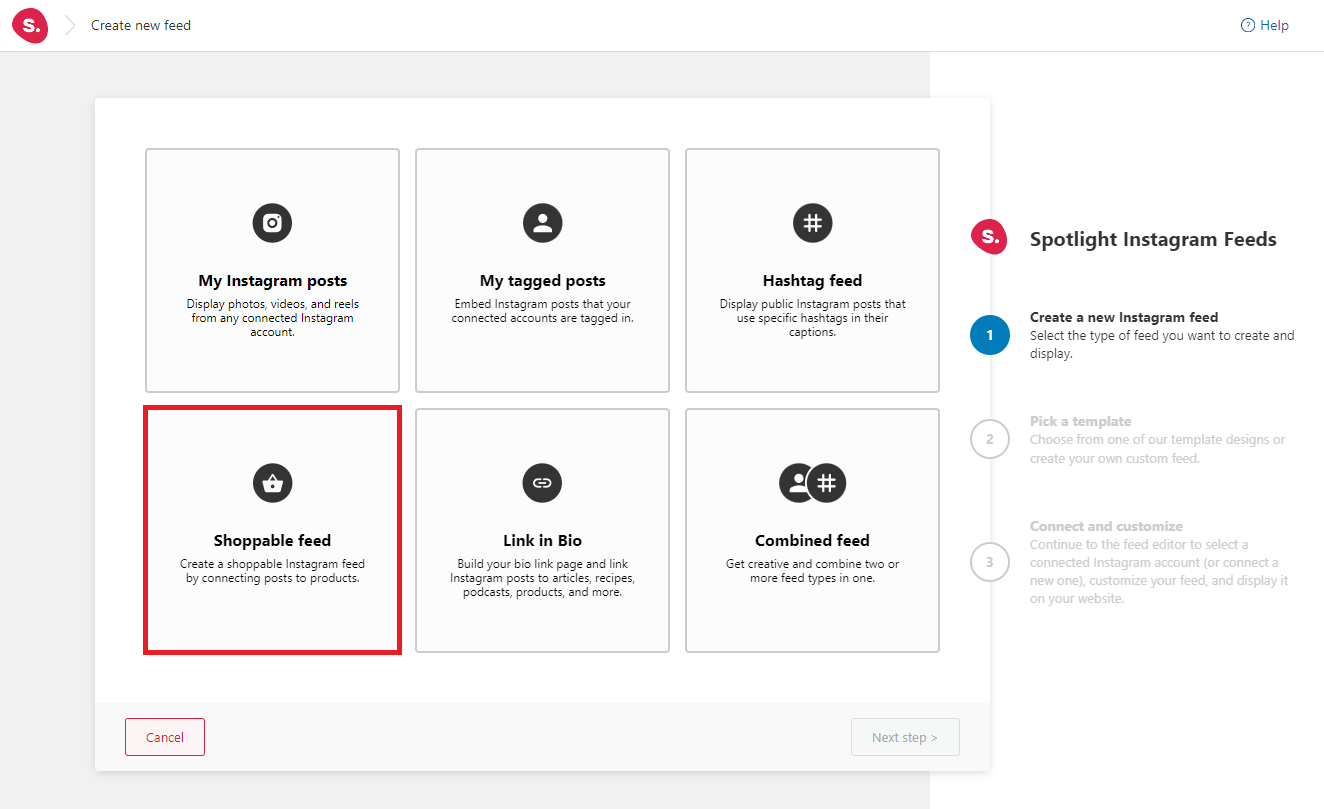Screen dimensions: 1324x809
Task: Click the shopping basket icon
Action: point(272,483)
